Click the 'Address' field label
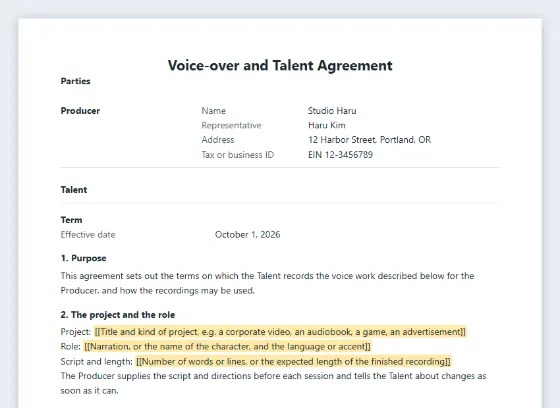The width and height of the screenshot is (560, 408). (x=218, y=140)
